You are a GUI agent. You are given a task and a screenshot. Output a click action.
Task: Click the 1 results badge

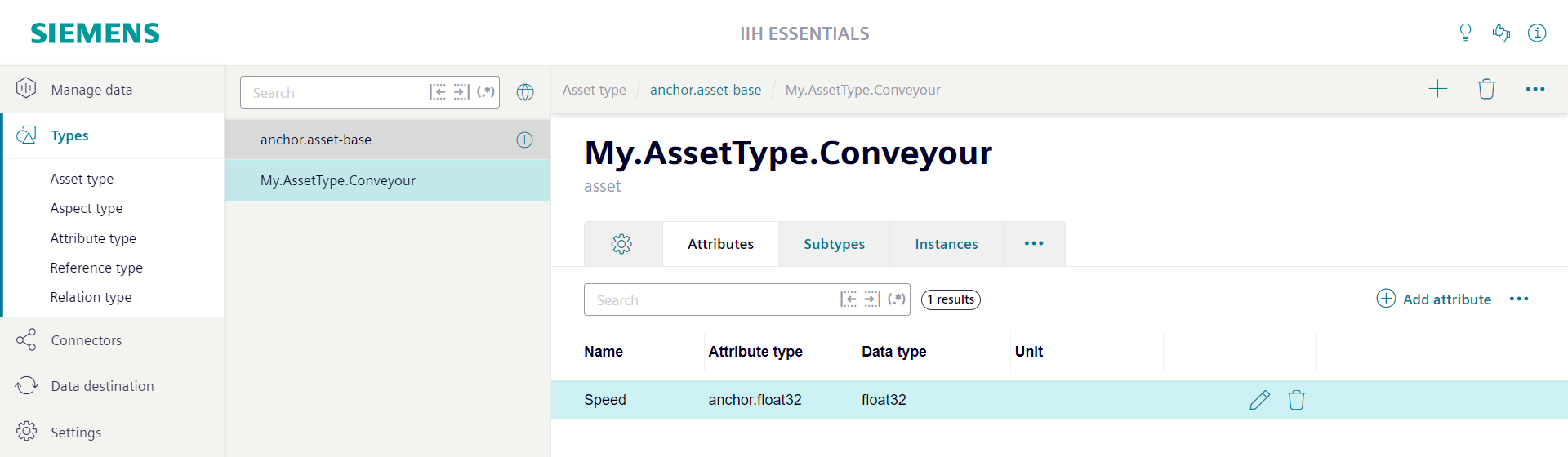pos(951,299)
